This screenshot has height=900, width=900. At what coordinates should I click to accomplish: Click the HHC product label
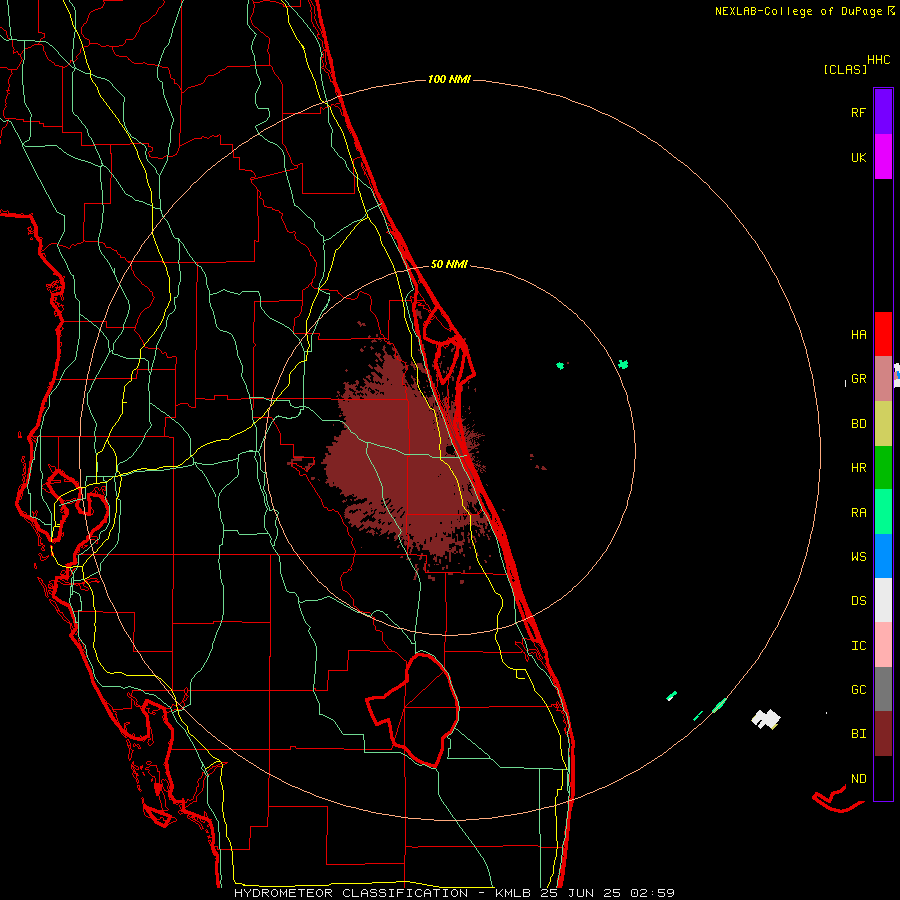point(878,60)
